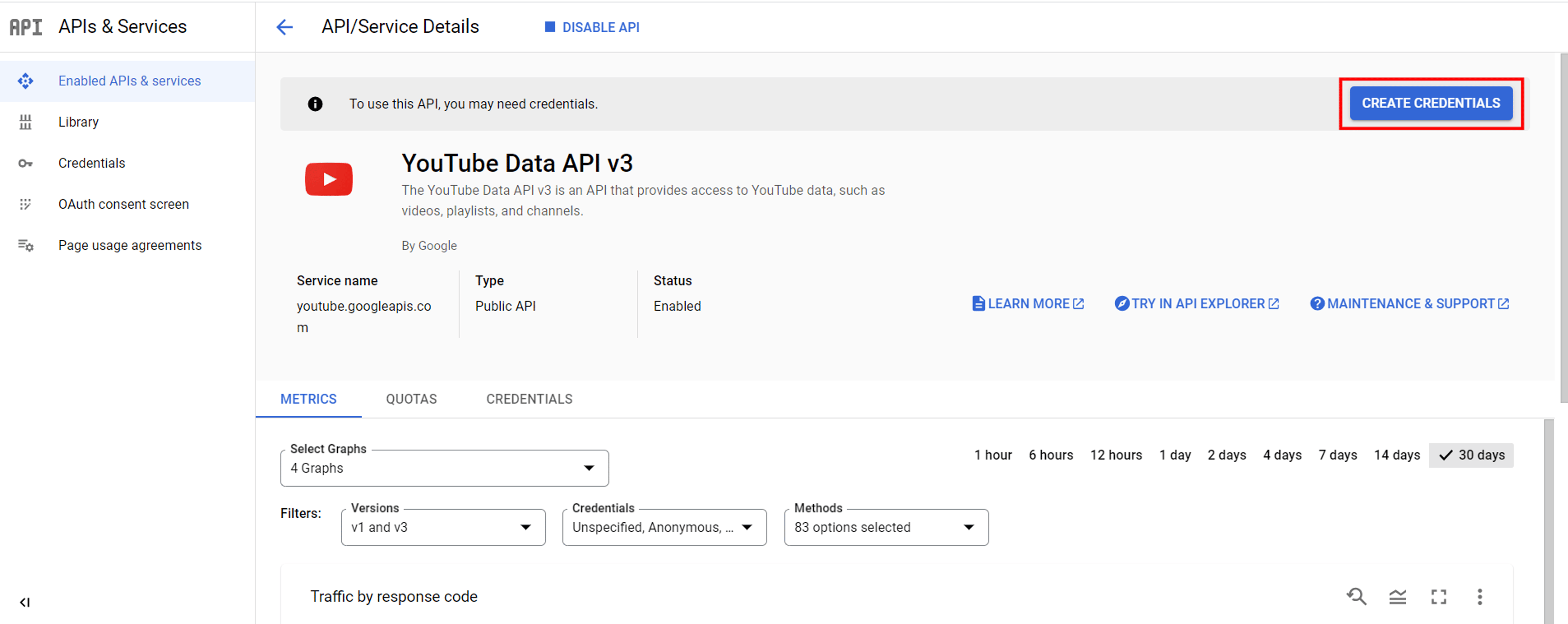Expand the Credentials filter dropdown
Image resolution: width=1568 pixels, height=624 pixels.
[664, 527]
